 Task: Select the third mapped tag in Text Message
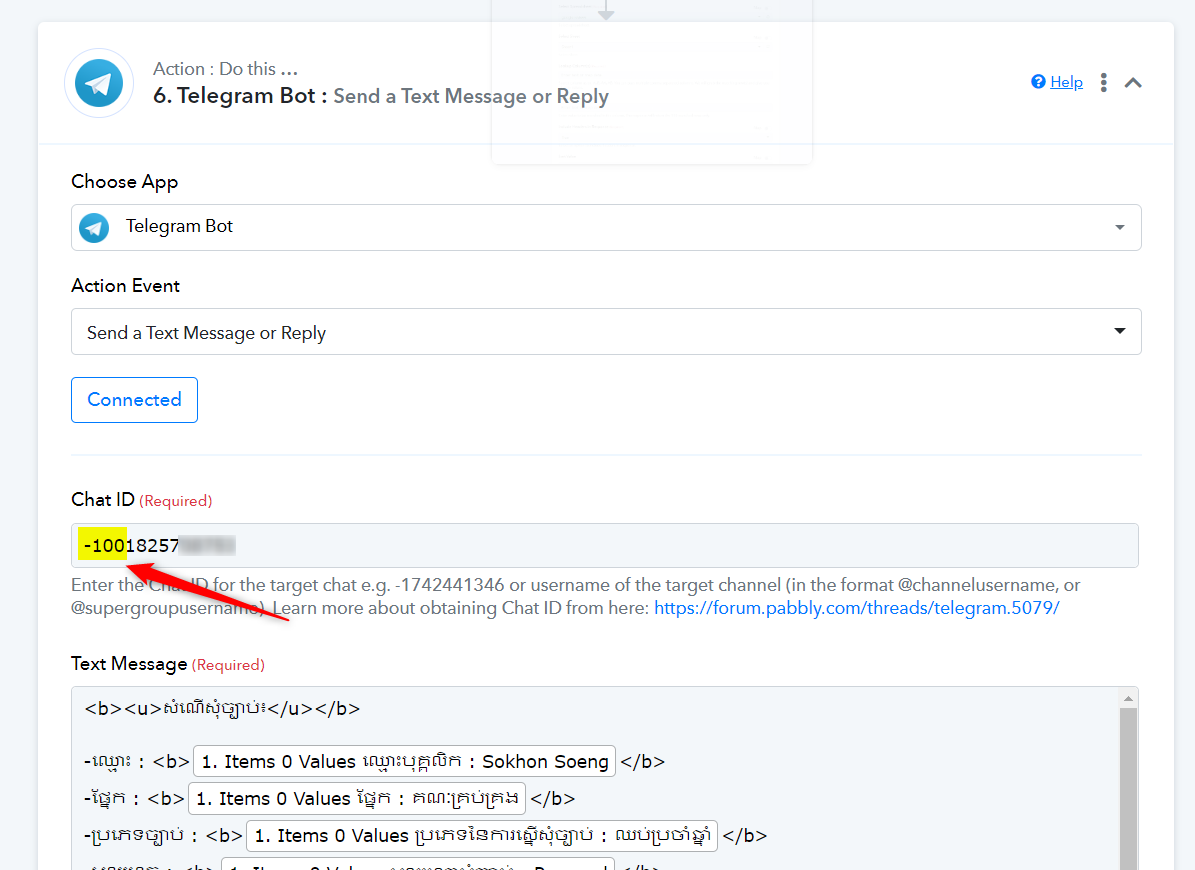(482, 836)
